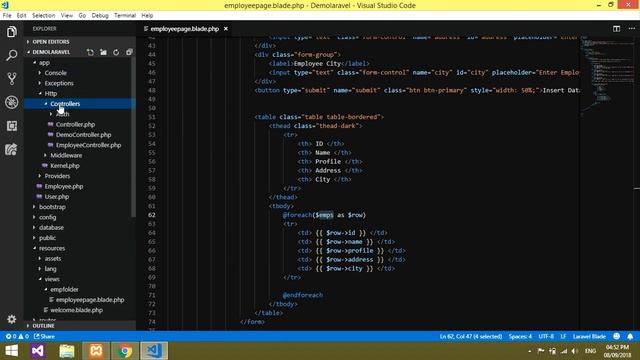
Task: Open the Search view in activity bar
Action: [x=11, y=55]
